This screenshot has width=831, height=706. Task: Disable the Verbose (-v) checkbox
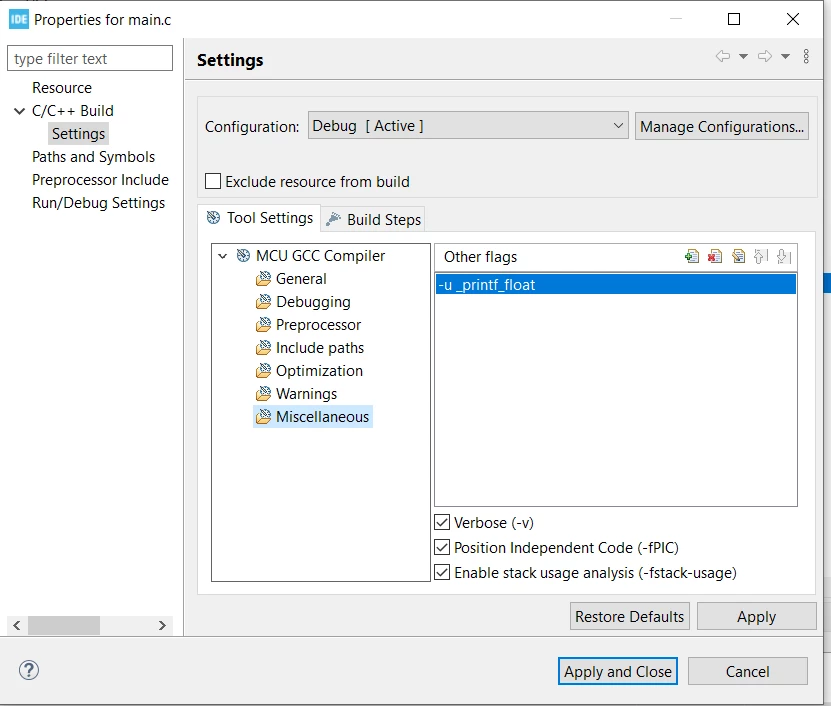(442, 522)
